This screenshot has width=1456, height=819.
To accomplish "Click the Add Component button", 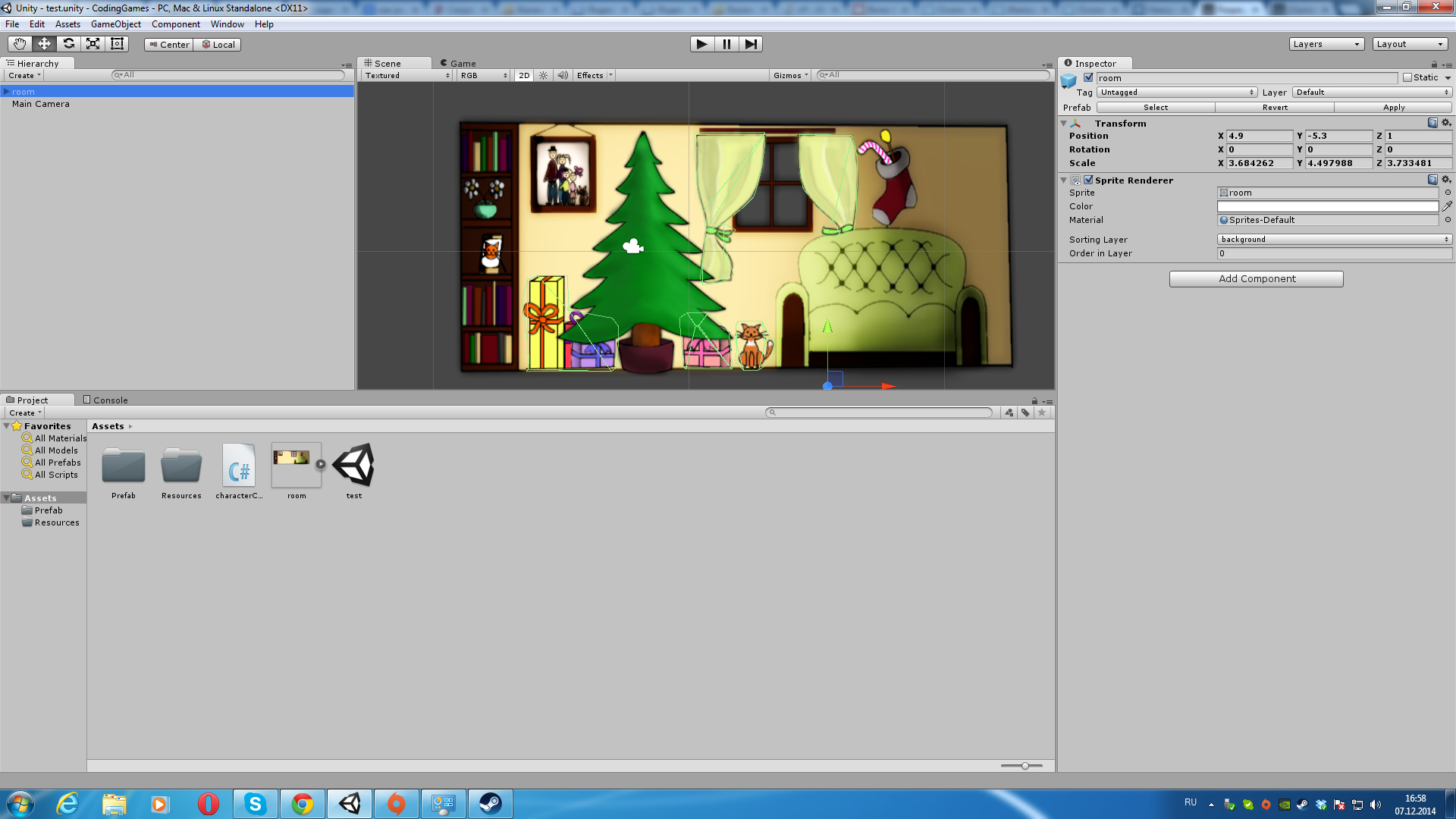I will tap(1256, 279).
